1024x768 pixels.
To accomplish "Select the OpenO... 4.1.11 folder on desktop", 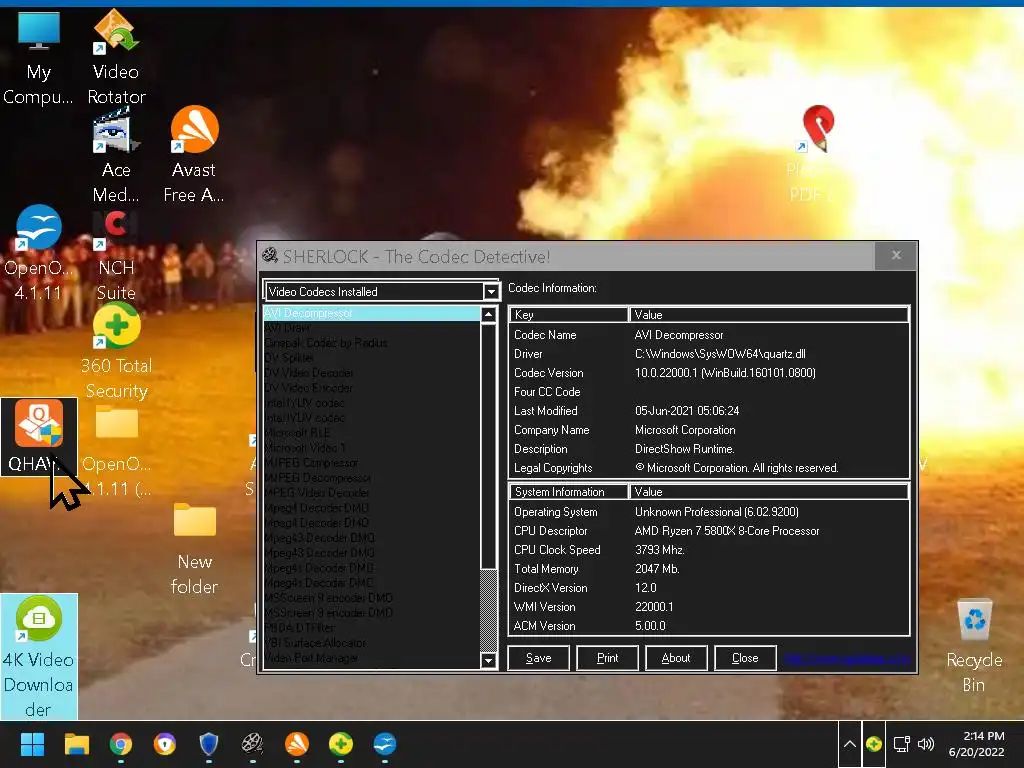I will [116, 452].
